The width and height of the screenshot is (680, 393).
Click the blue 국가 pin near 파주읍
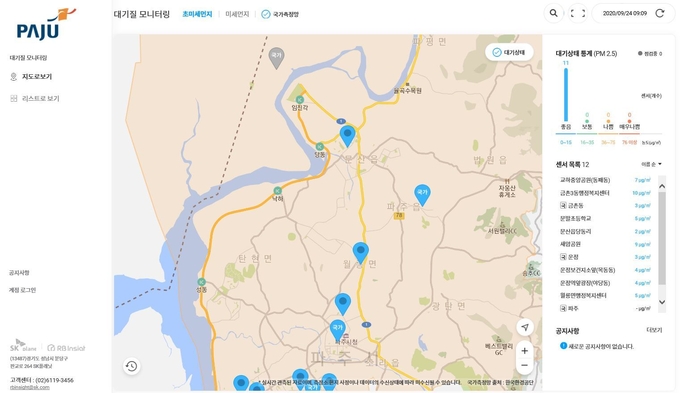tap(422, 195)
